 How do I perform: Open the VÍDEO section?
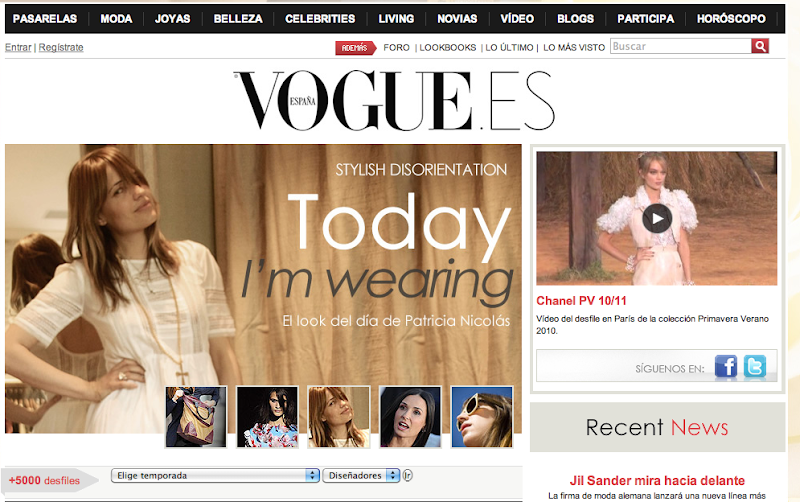(x=517, y=19)
